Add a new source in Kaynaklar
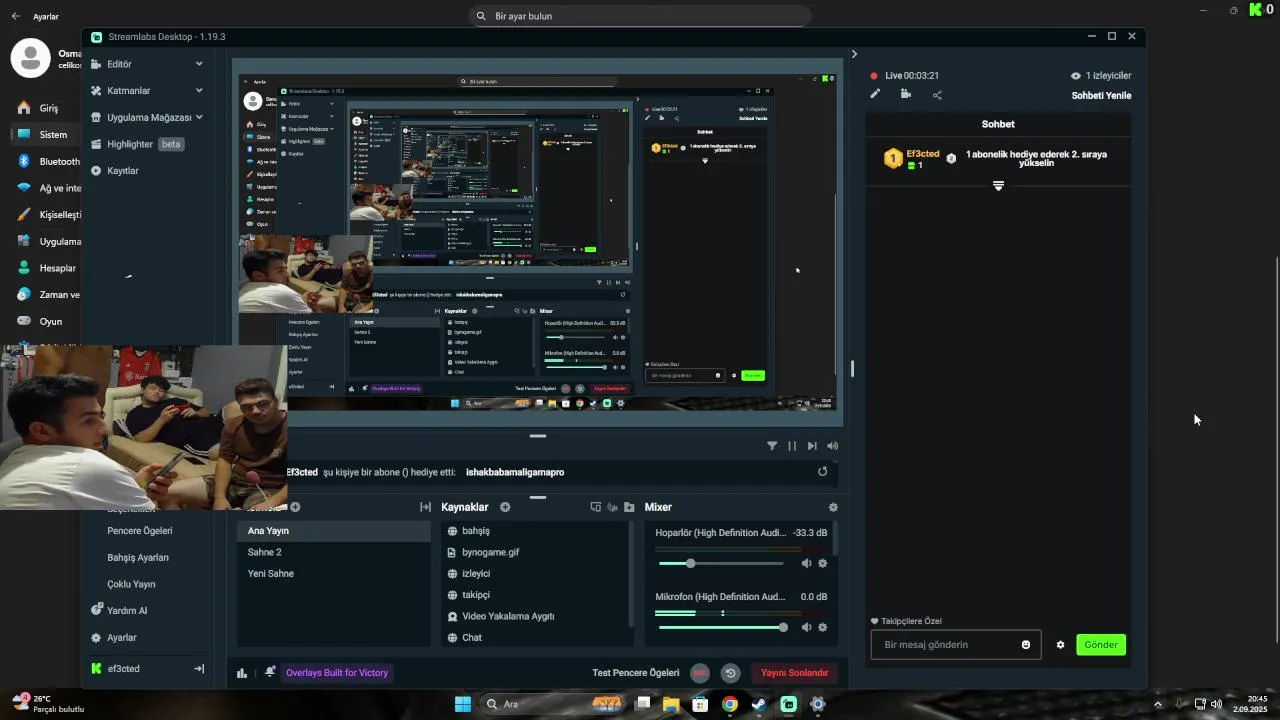Screen dimensions: 1280x720 (x=505, y=507)
